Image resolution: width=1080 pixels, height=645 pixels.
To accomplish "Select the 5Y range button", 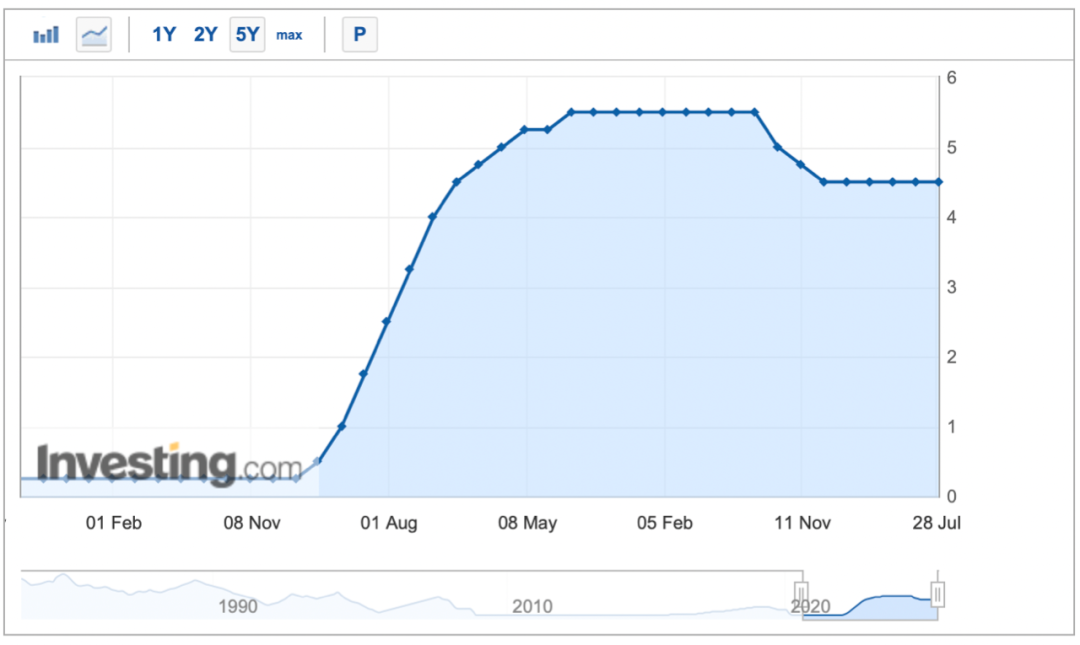I will pos(247,35).
